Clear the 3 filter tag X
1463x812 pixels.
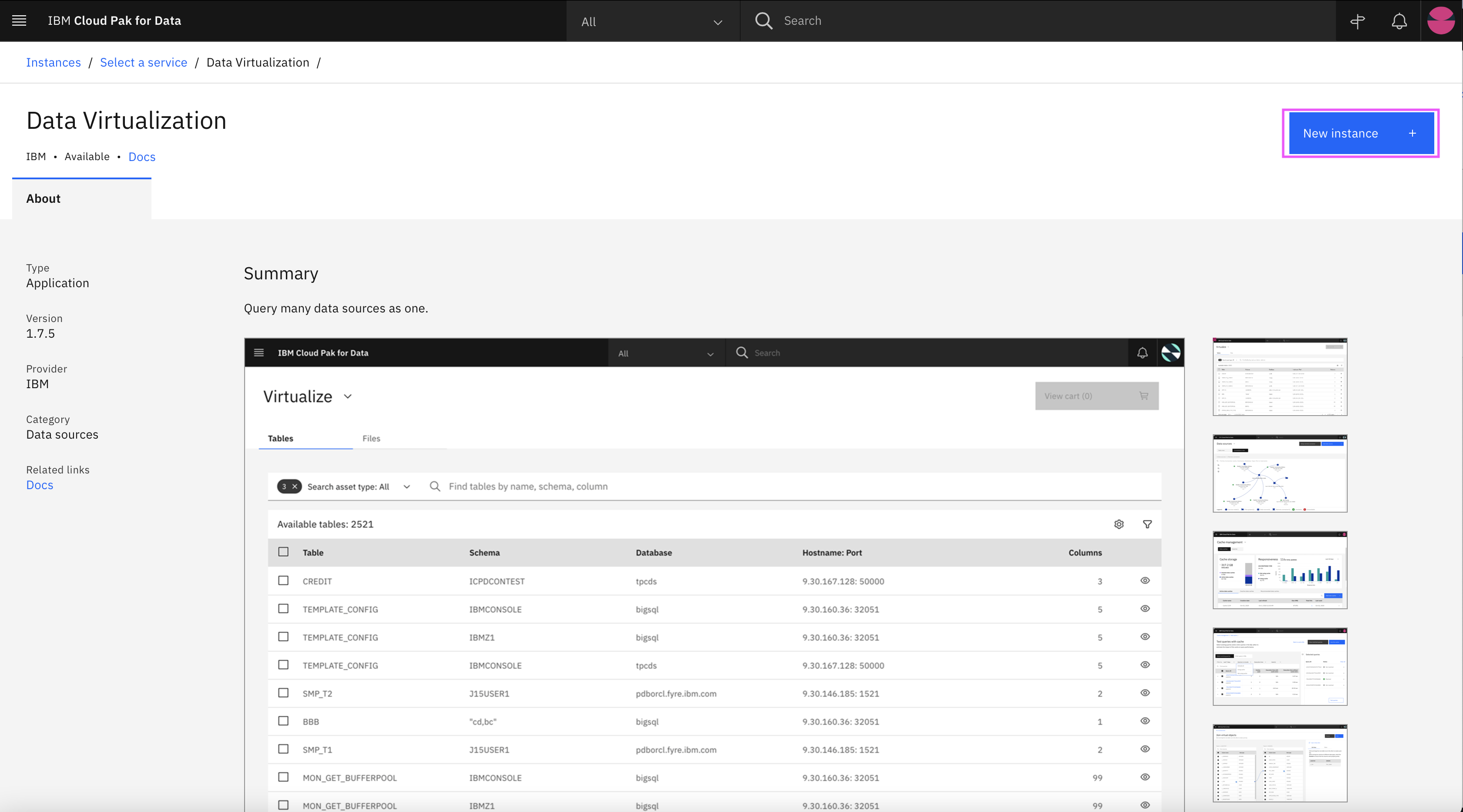pyautogui.click(x=295, y=487)
